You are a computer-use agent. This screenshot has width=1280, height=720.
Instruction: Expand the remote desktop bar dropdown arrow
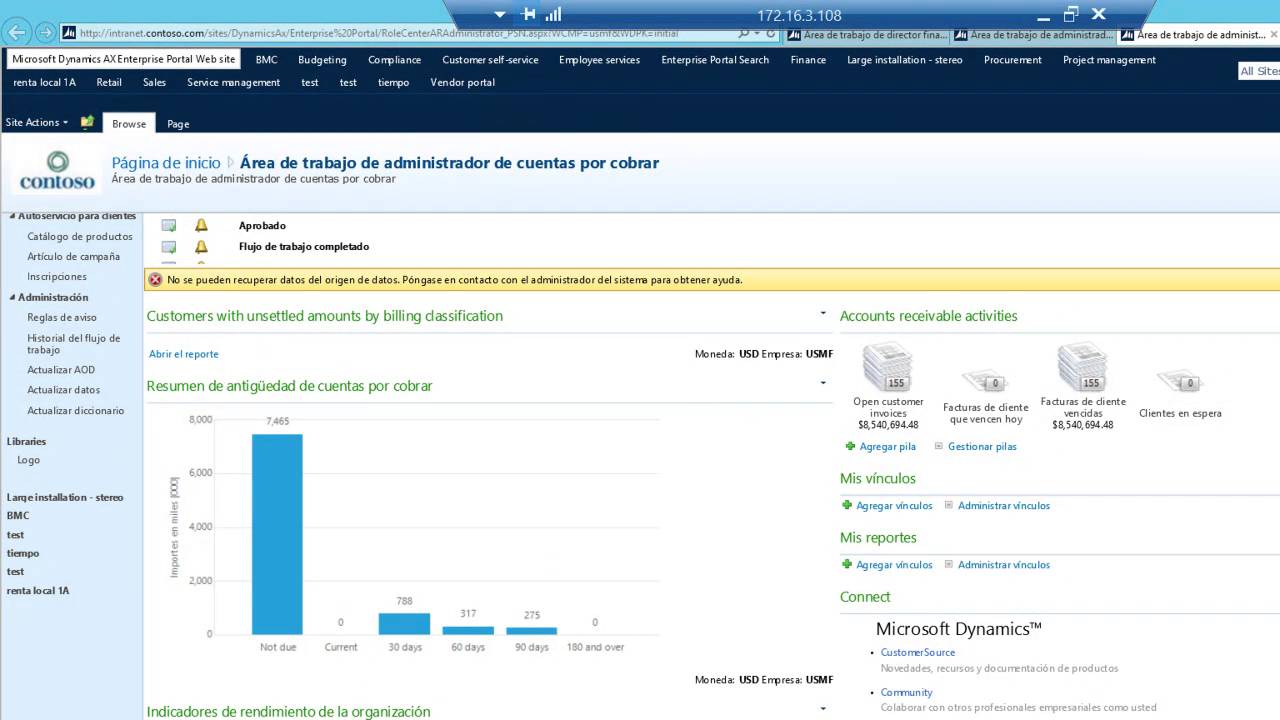click(500, 14)
